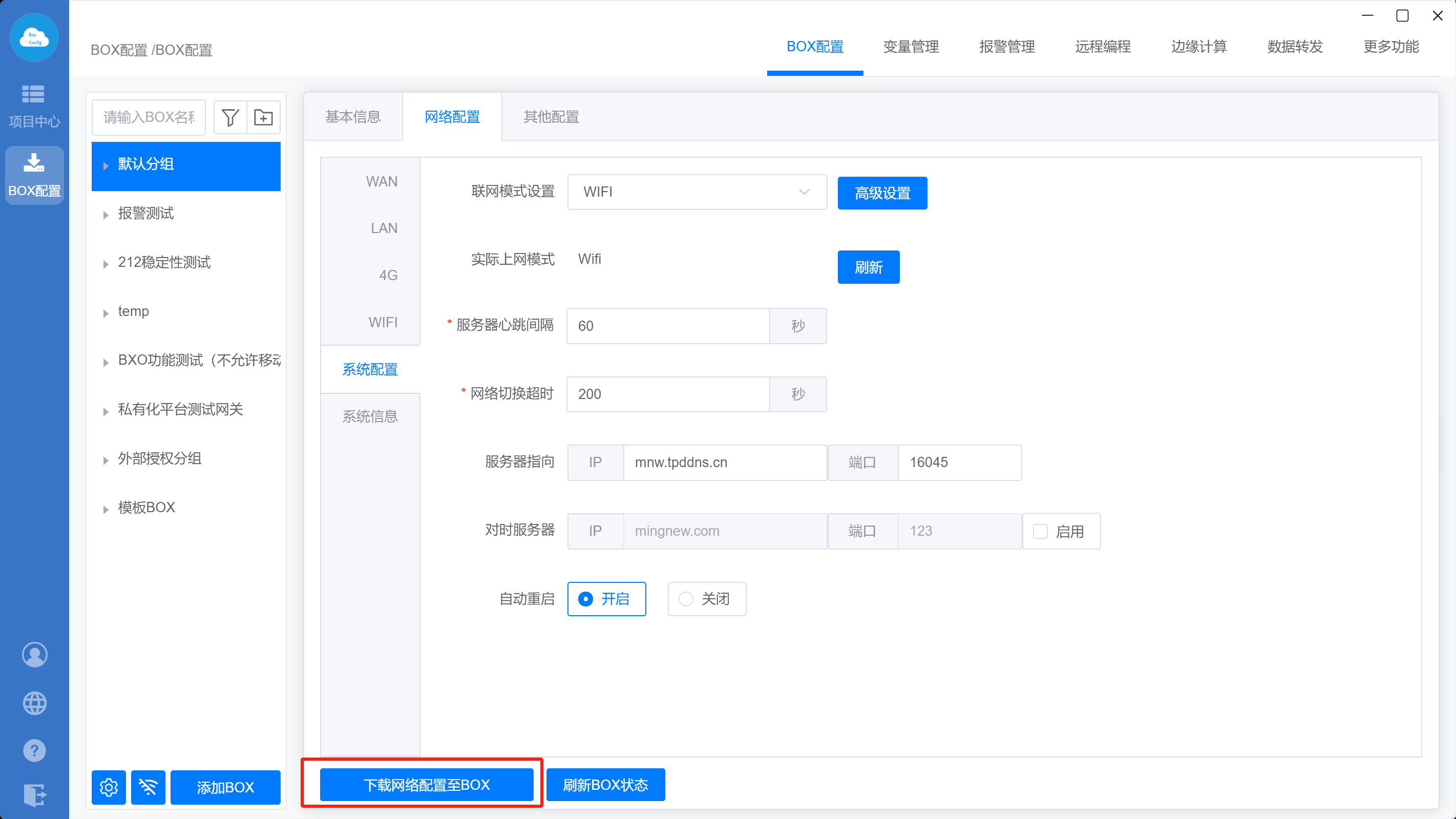Open the 数据转发 top tab
Screen dimensions: 1456x819
point(1295,47)
